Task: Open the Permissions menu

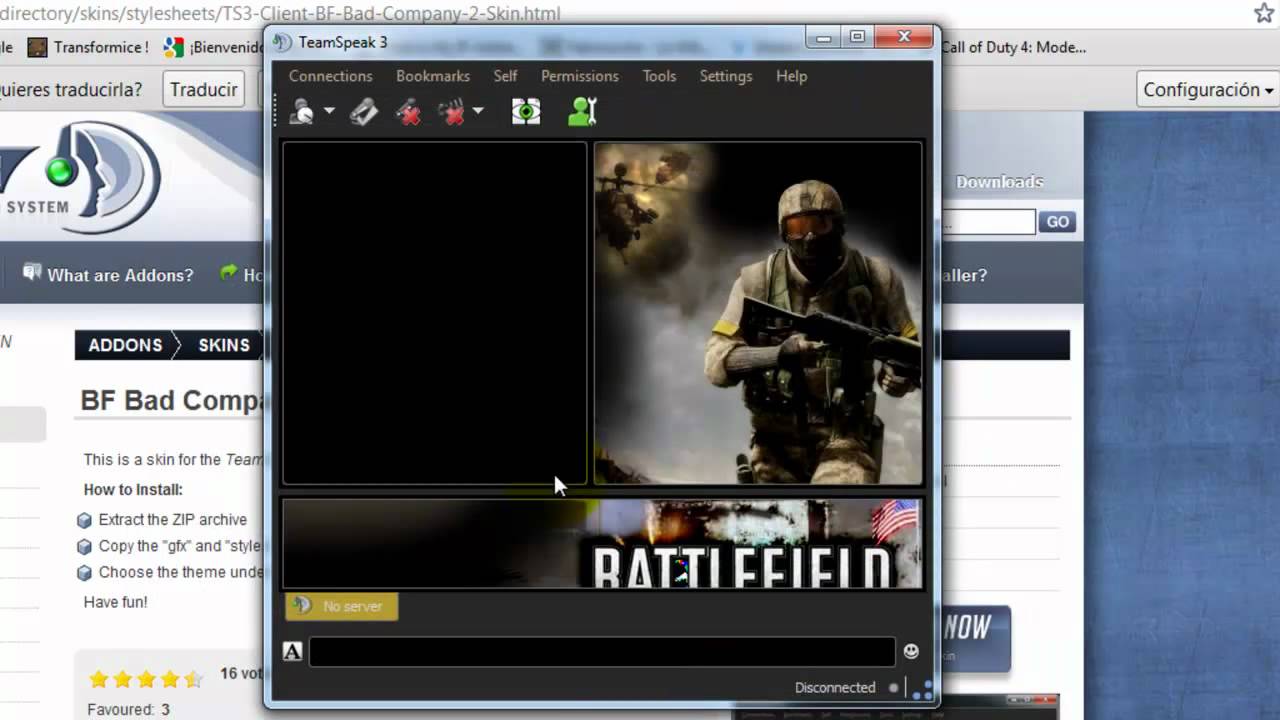Action: [x=580, y=76]
